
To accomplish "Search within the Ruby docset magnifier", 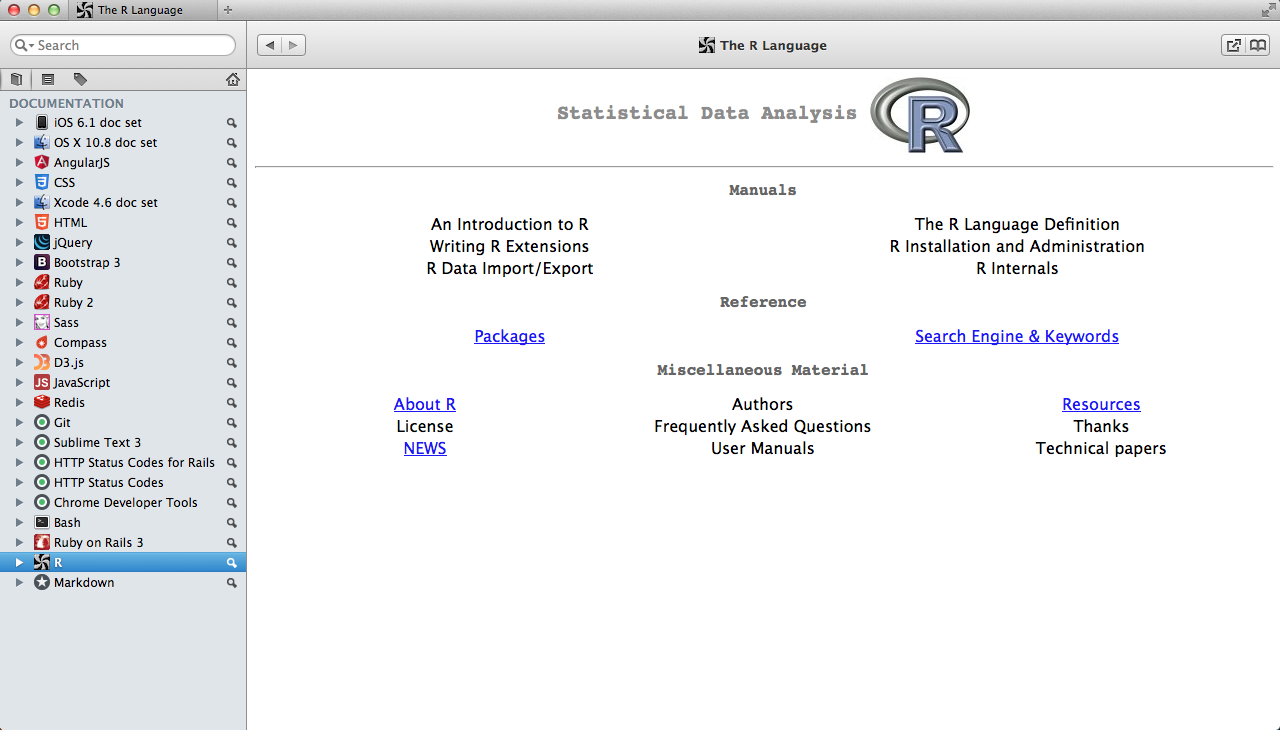I will [x=231, y=283].
